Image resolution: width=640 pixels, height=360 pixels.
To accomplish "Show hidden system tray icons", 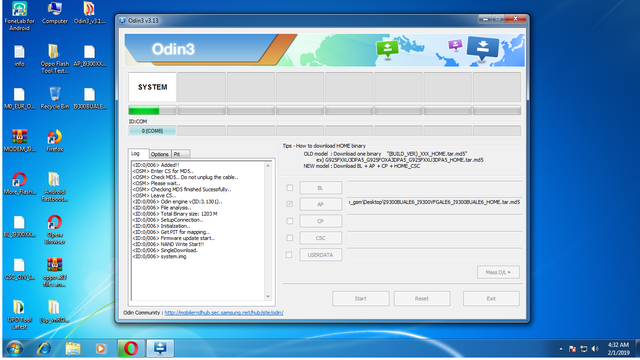I will [x=561, y=349].
